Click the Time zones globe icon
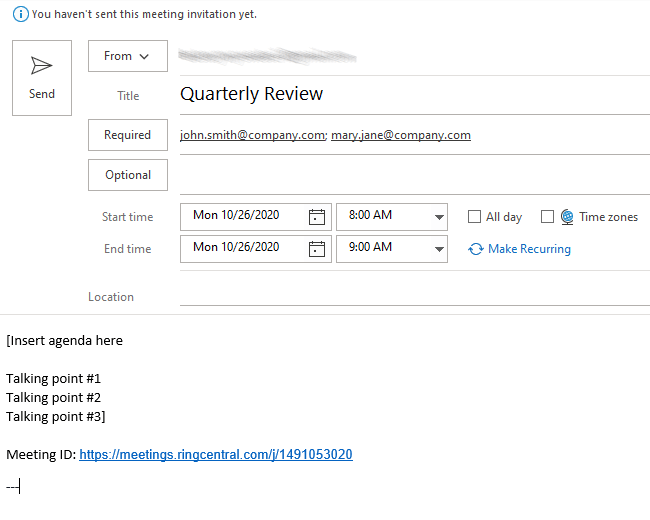 click(x=567, y=217)
